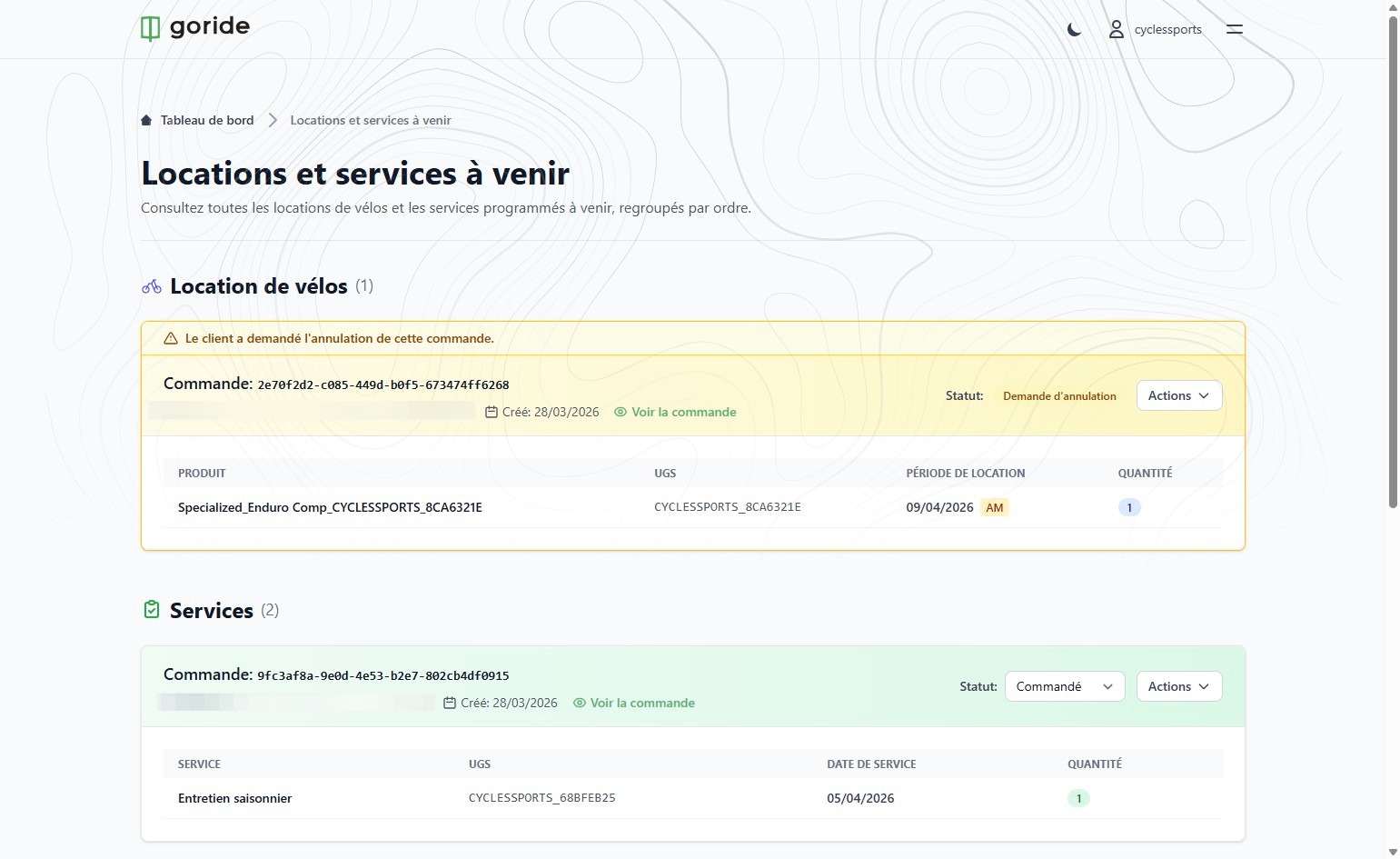The height and width of the screenshot is (859, 1400).
Task: Click the home icon in the breadcrumb
Action: [146, 120]
